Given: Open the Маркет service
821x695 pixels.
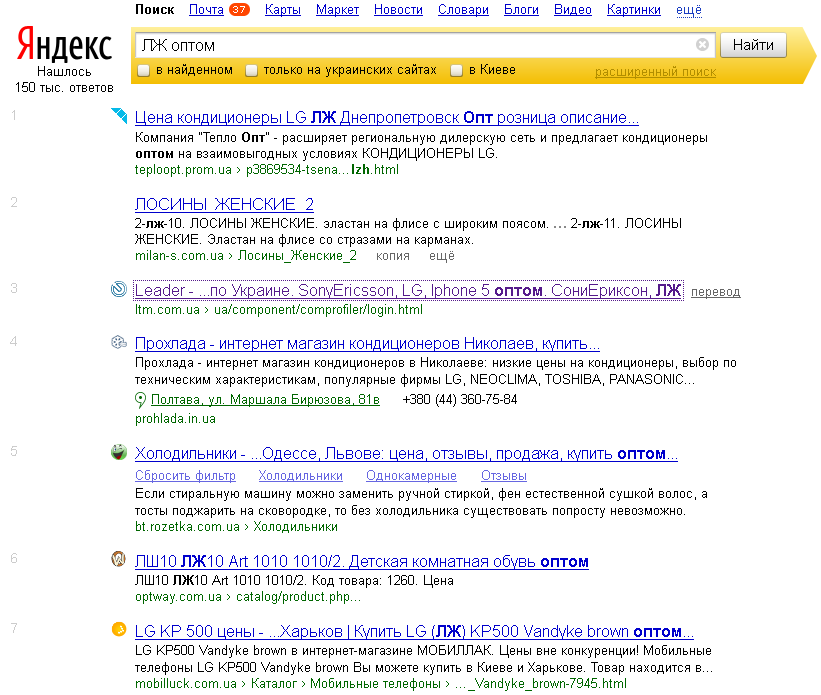Looking at the screenshot, I should [x=337, y=10].
